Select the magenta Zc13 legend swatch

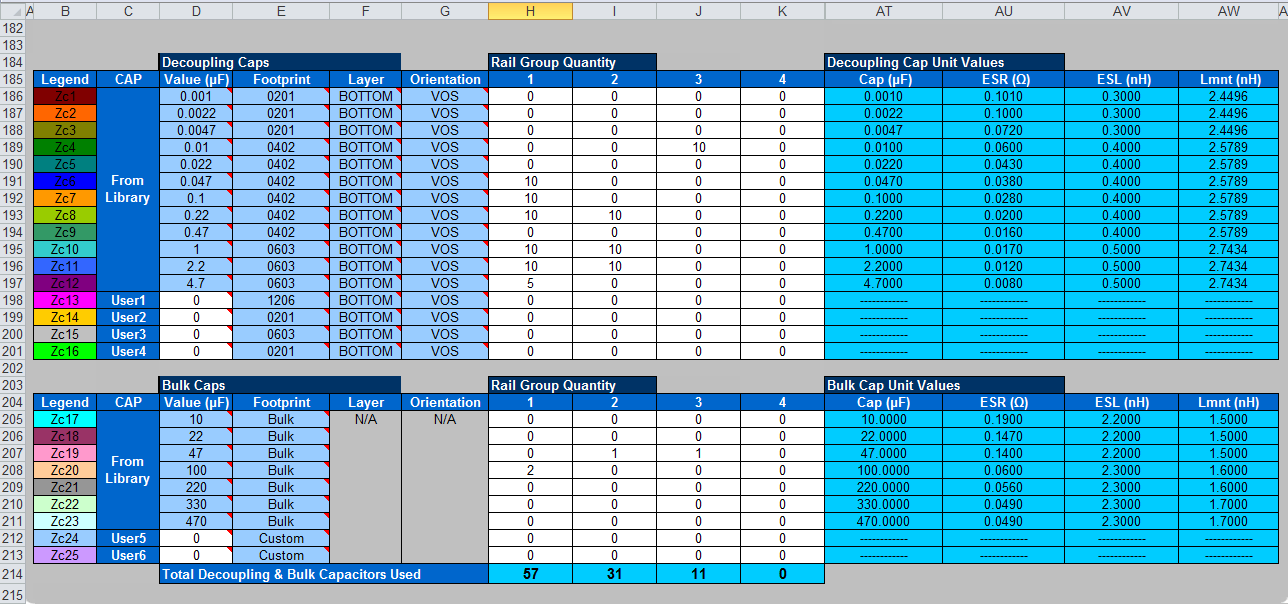65,300
